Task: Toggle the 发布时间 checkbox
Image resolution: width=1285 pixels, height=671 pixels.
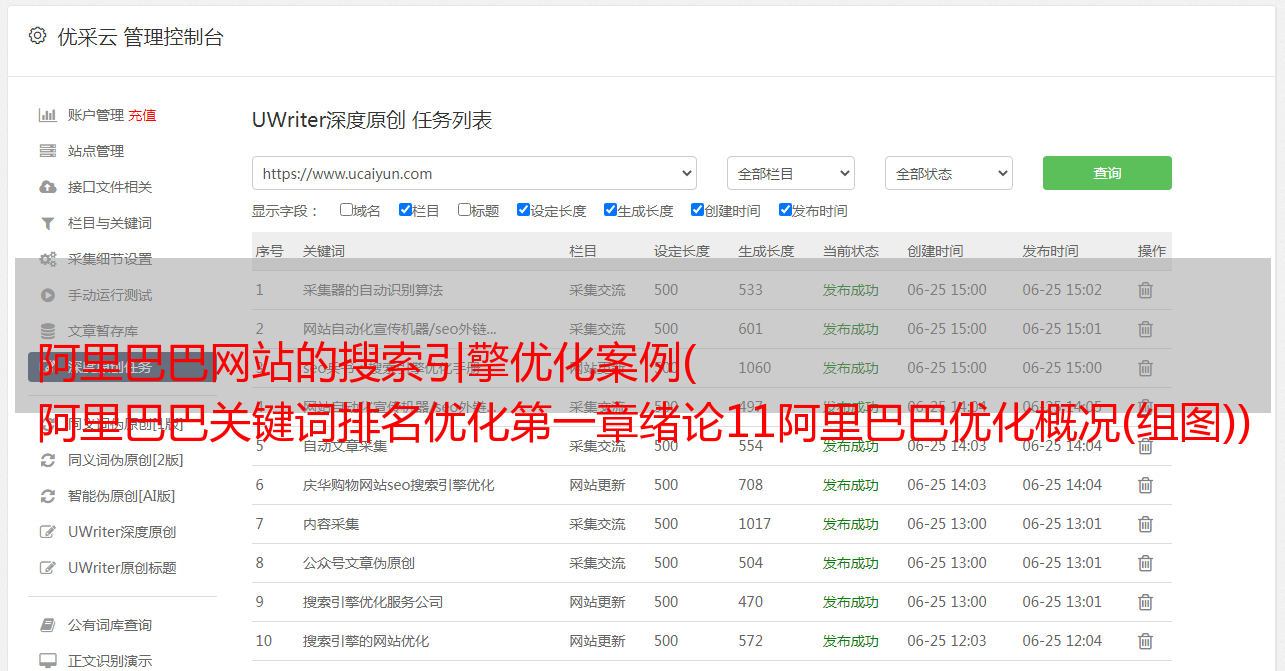Action: tap(785, 210)
